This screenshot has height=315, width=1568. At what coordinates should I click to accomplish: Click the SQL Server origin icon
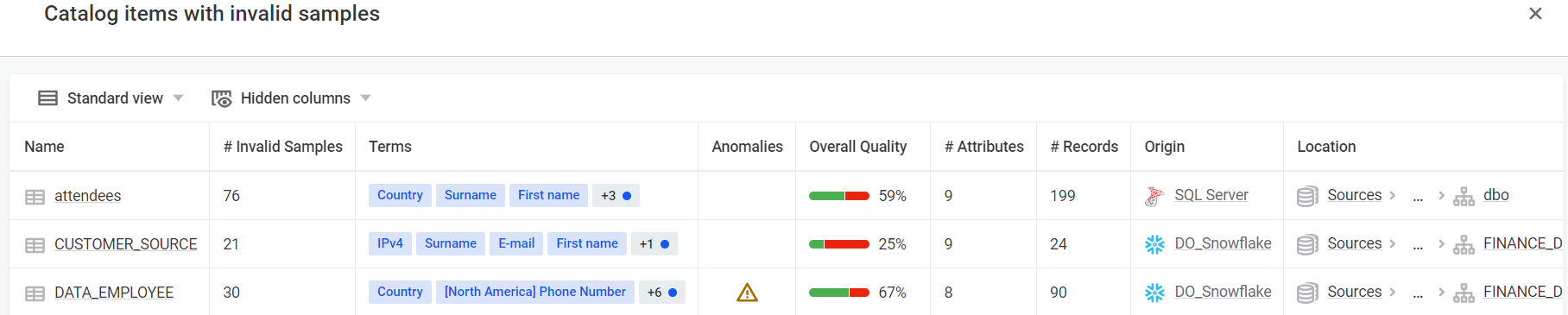click(x=1154, y=196)
